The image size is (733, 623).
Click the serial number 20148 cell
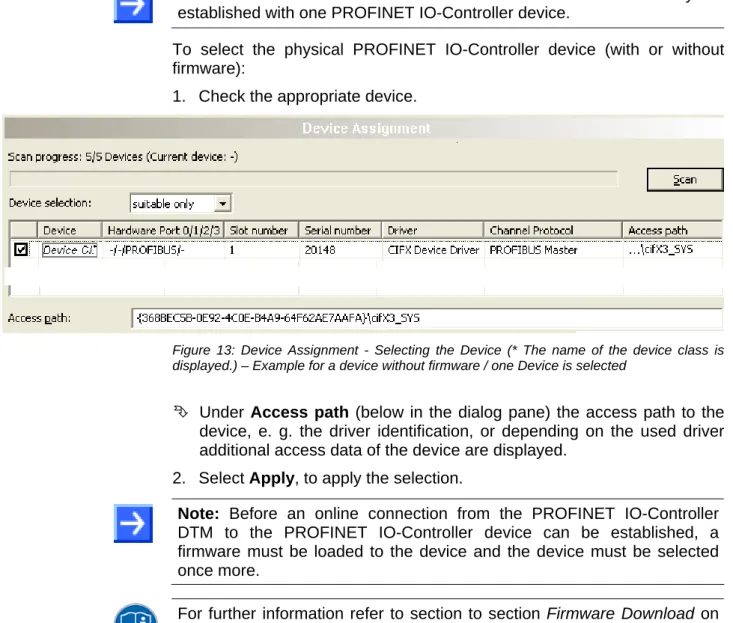[x=340, y=250]
